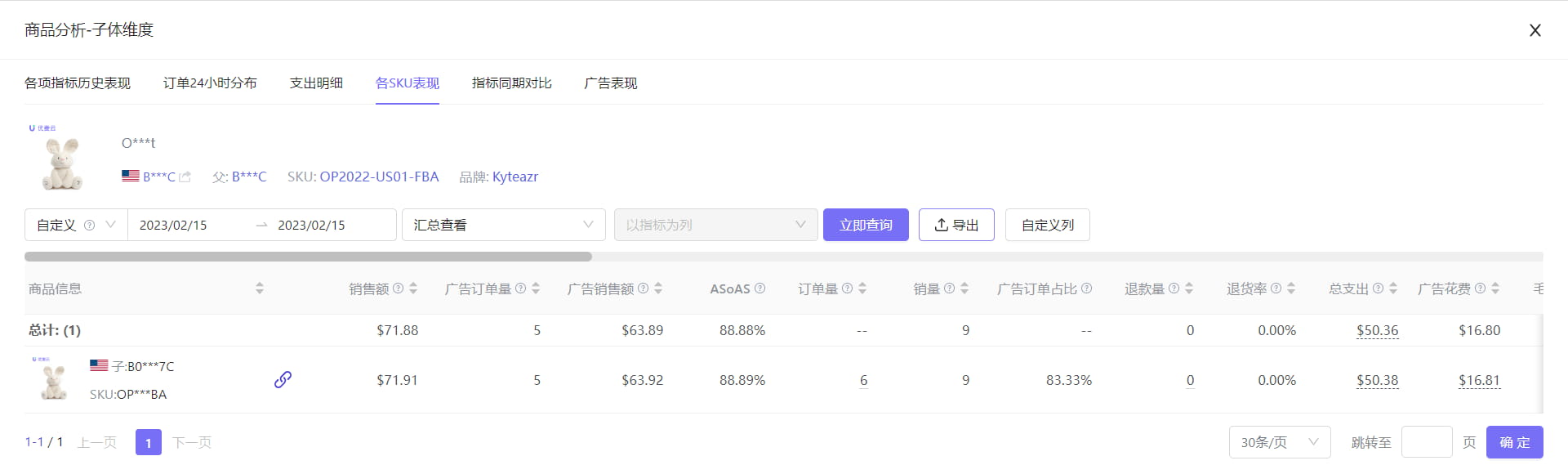Show help for 订单量 column
Screen dimensions: 1568x474
(848, 288)
